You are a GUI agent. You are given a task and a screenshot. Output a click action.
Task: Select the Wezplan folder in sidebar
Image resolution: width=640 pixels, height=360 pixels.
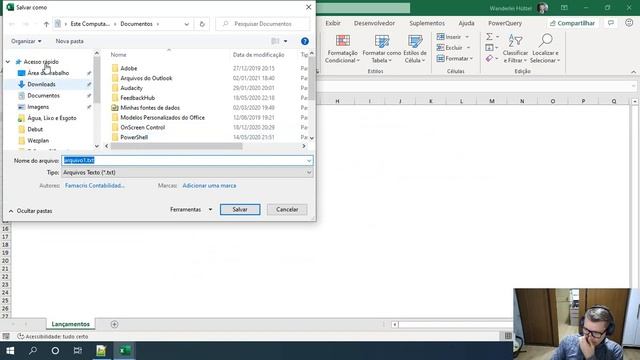pos(38,140)
